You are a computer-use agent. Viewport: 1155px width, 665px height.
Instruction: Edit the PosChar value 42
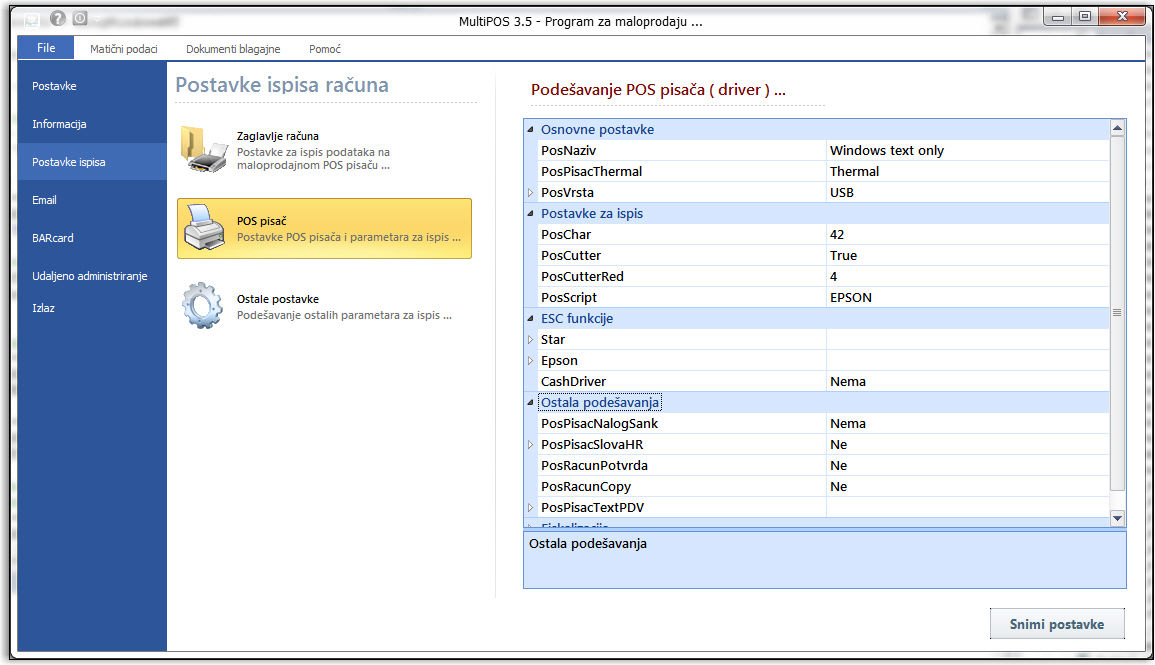pos(967,235)
